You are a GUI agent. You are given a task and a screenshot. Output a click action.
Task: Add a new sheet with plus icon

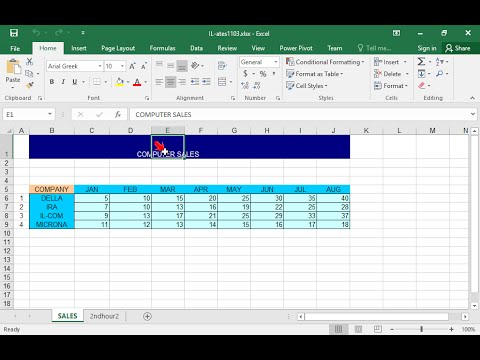(147, 316)
